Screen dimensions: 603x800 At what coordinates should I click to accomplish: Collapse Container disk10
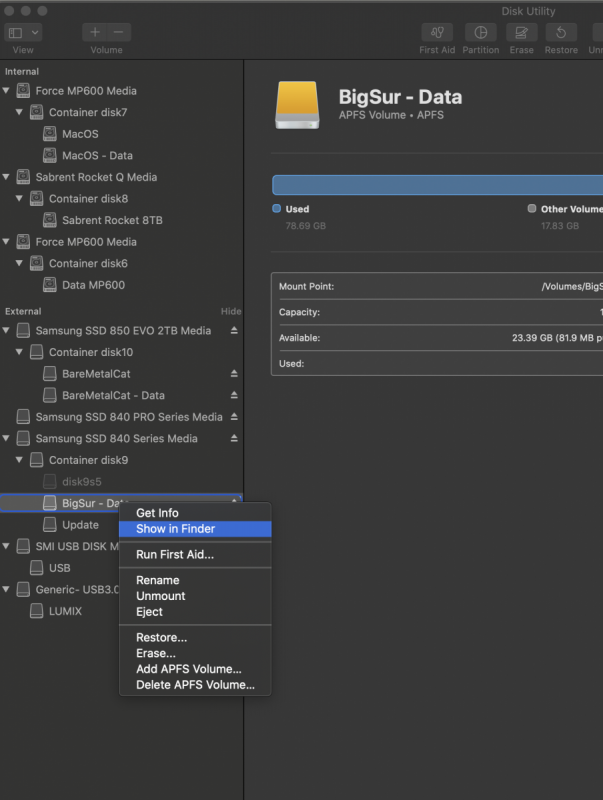coord(19,352)
